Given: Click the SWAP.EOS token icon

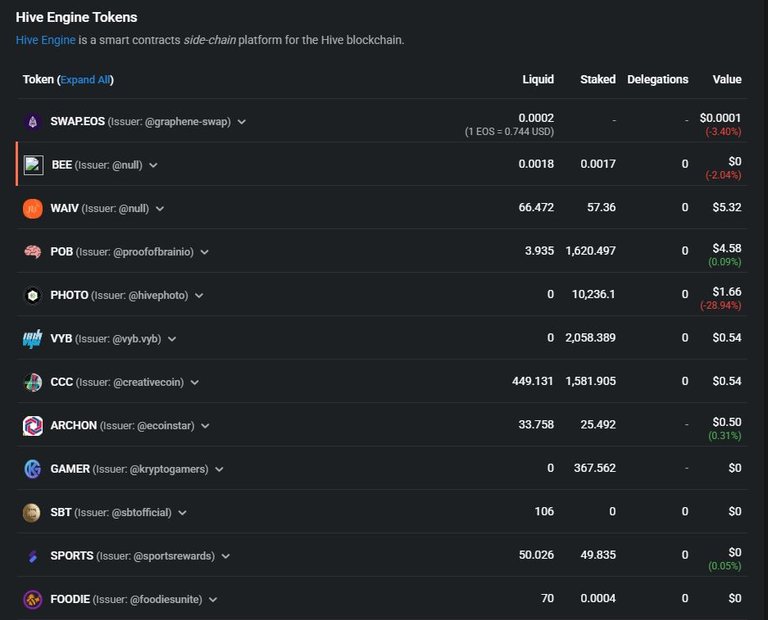Looking at the screenshot, I should tap(33, 121).
